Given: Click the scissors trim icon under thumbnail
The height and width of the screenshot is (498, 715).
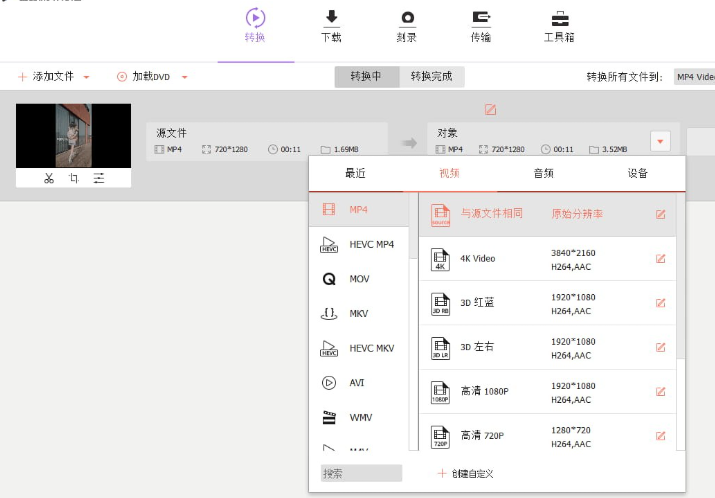Looking at the screenshot, I should [48, 178].
